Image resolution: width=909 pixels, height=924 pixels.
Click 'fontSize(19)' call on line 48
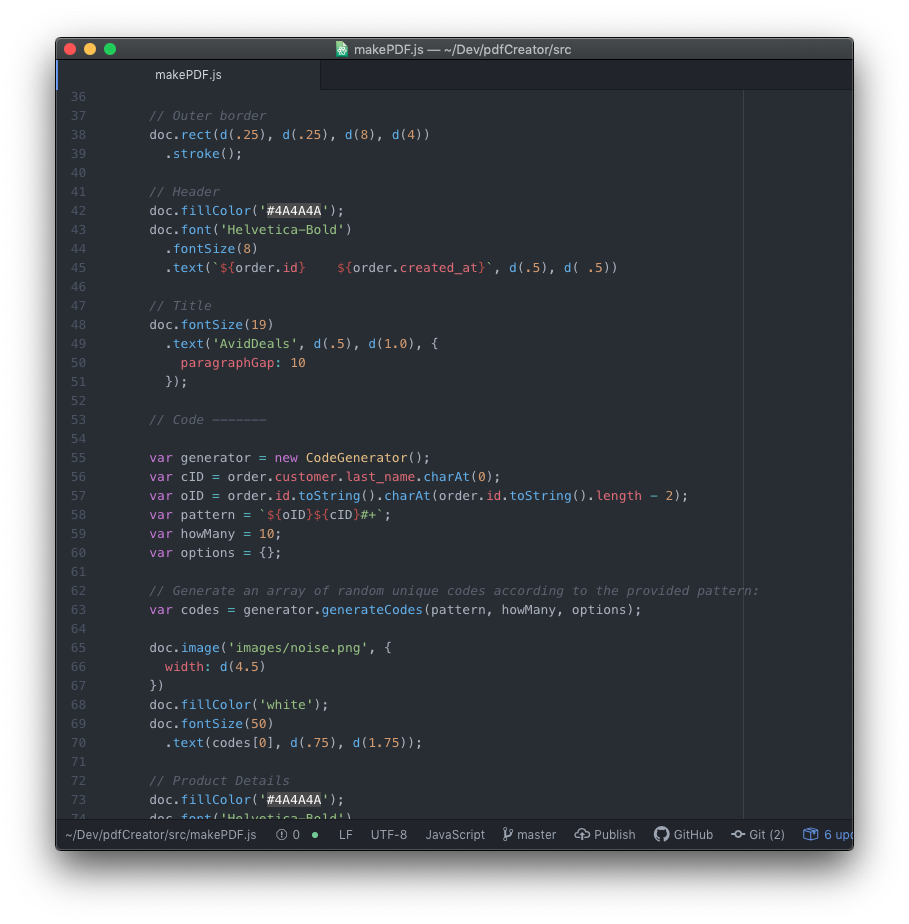tap(227, 325)
